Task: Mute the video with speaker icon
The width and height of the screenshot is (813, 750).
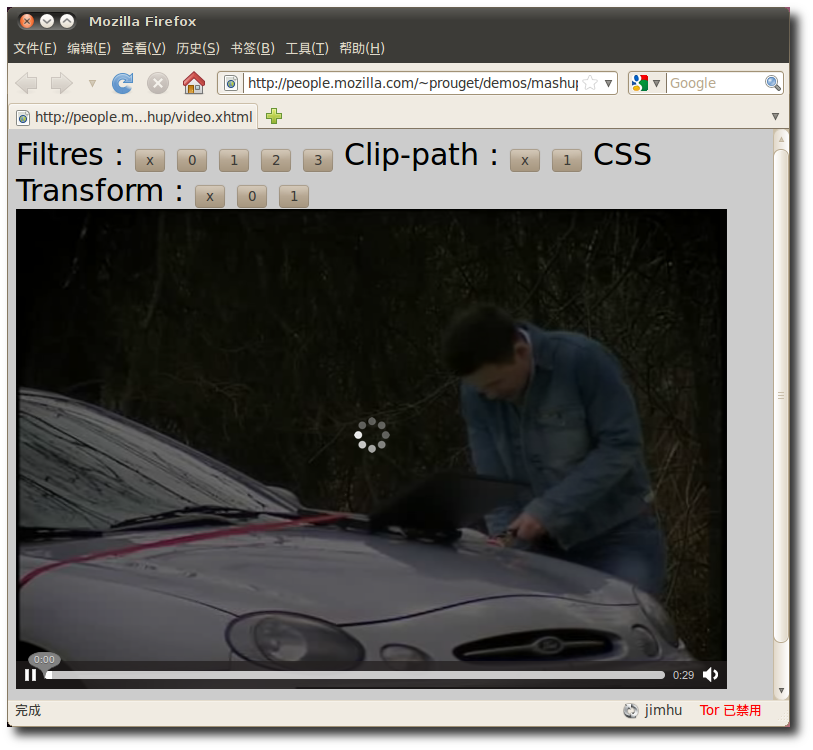Action: (710, 675)
